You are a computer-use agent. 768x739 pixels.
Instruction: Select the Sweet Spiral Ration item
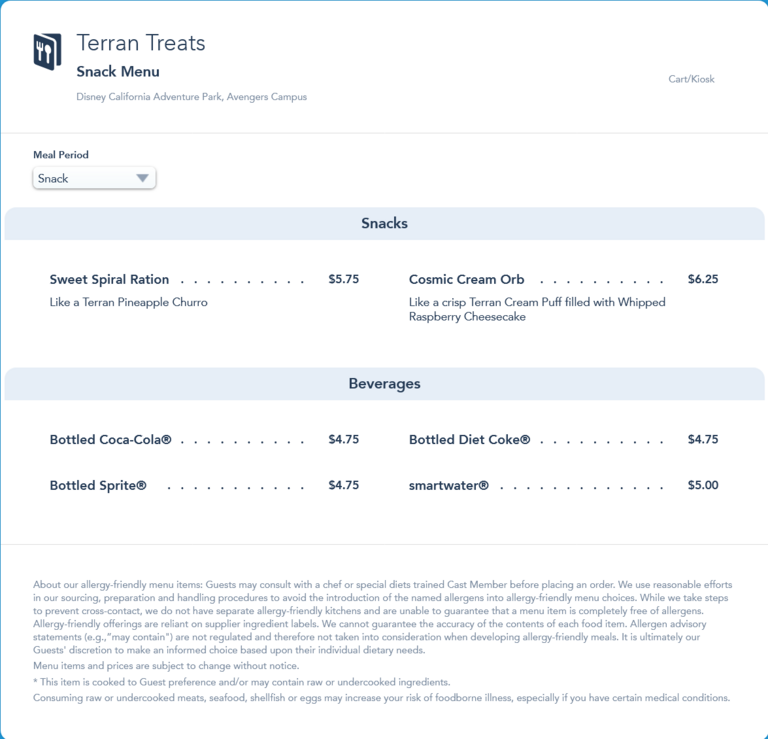[109, 280]
